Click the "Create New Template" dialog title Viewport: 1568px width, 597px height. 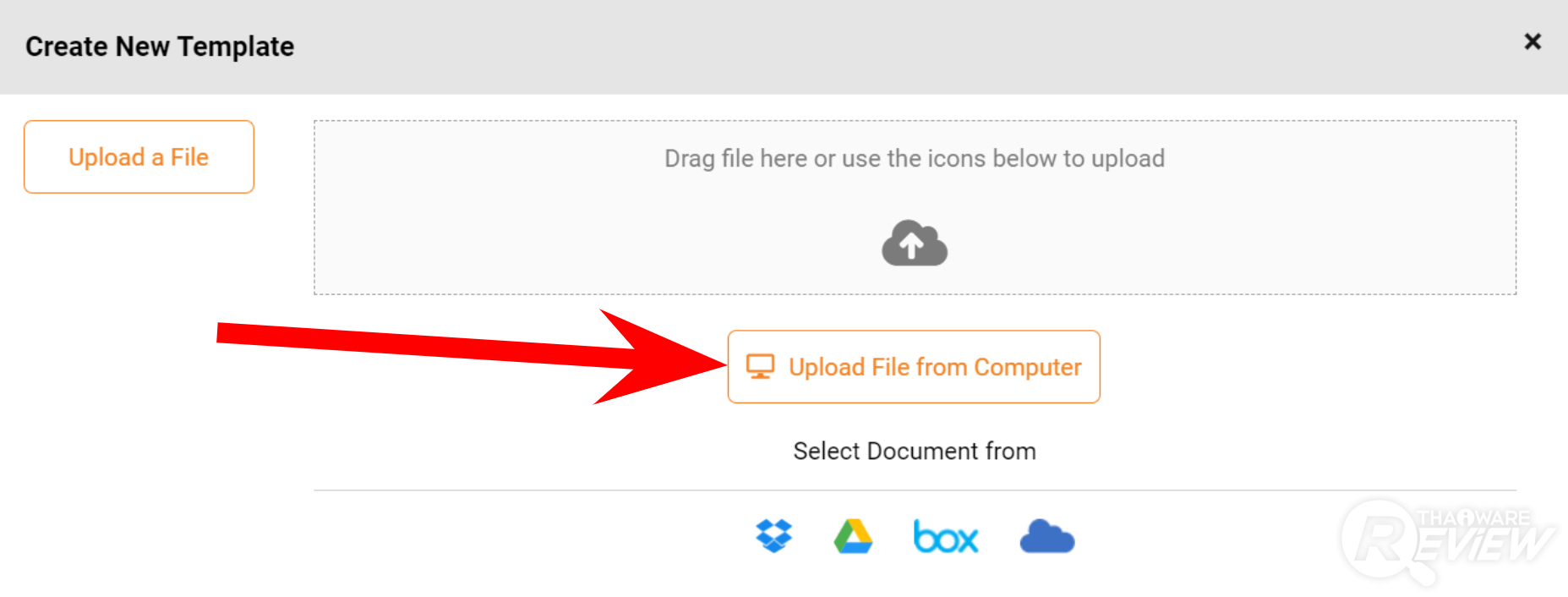(x=160, y=47)
